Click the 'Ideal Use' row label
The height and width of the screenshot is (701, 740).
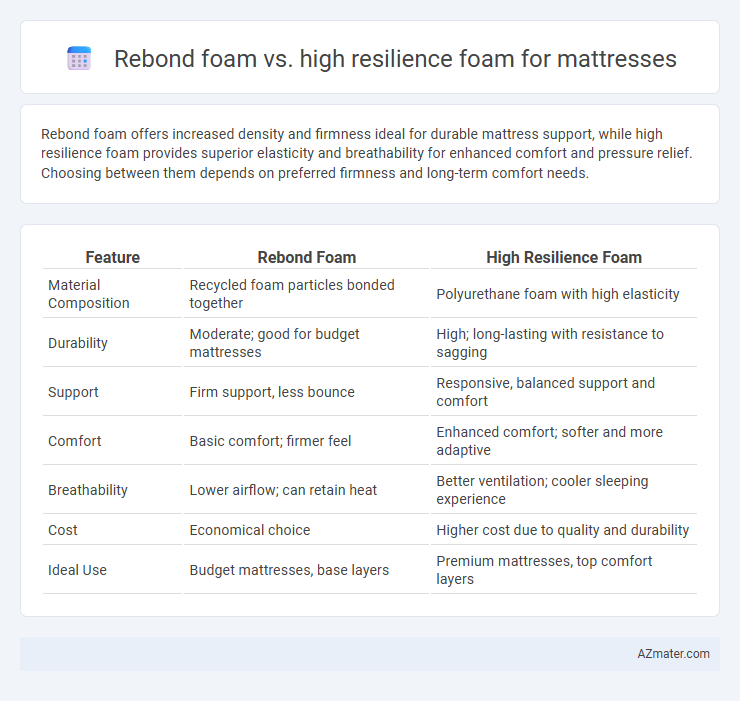[77, 570]
